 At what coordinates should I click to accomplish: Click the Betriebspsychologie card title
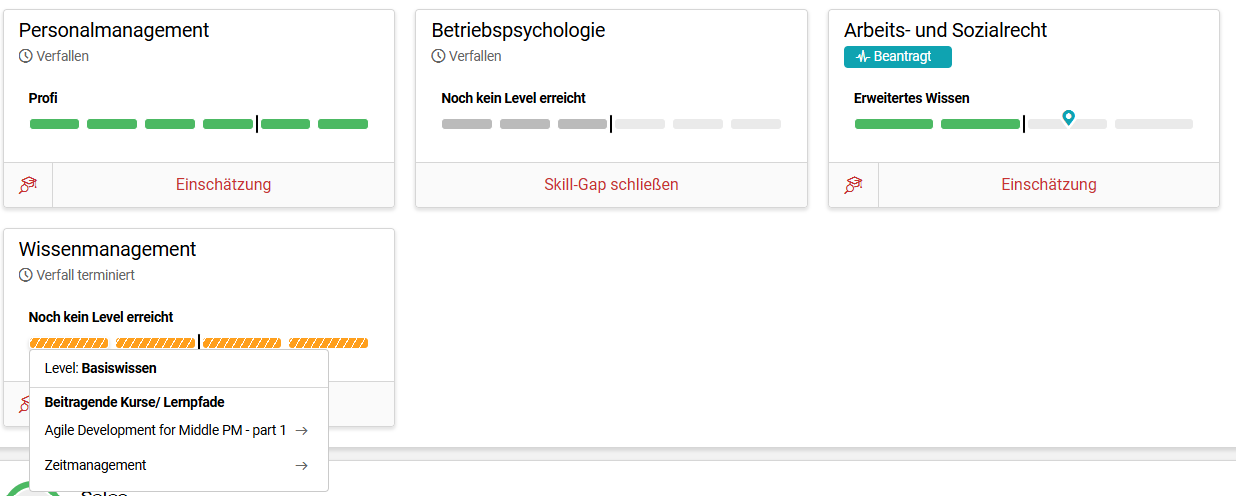(x=518, y=30)
